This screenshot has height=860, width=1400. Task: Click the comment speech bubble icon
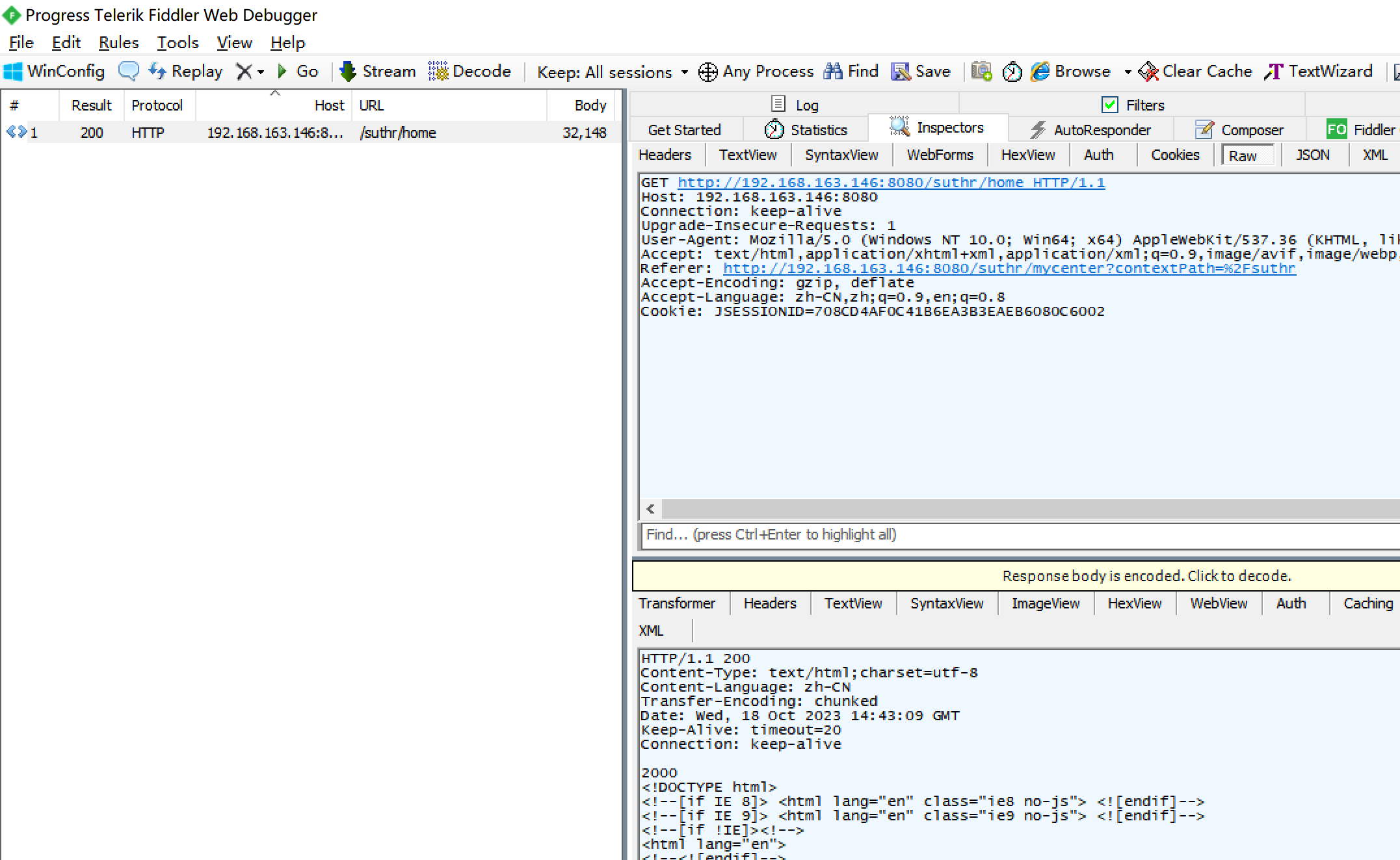coord(128,72)
